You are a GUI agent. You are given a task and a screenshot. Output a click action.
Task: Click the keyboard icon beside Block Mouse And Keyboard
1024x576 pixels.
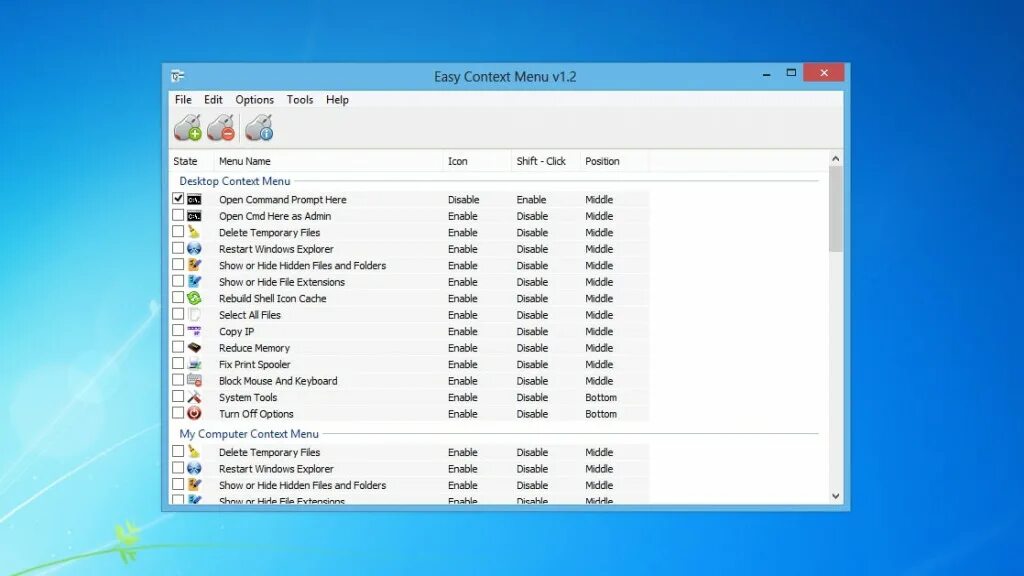click(x=194, y=381)
